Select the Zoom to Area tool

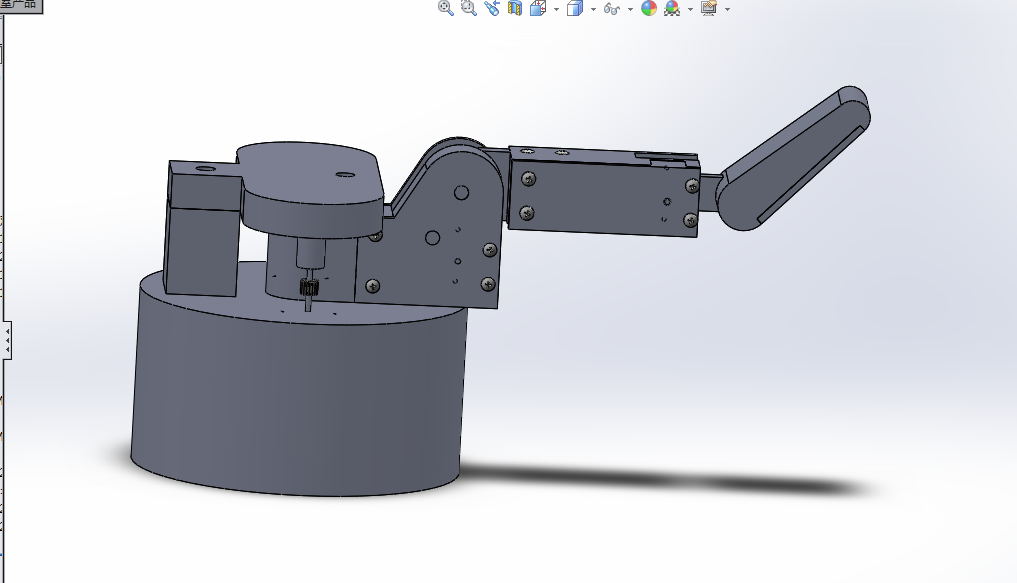(469, 8)
